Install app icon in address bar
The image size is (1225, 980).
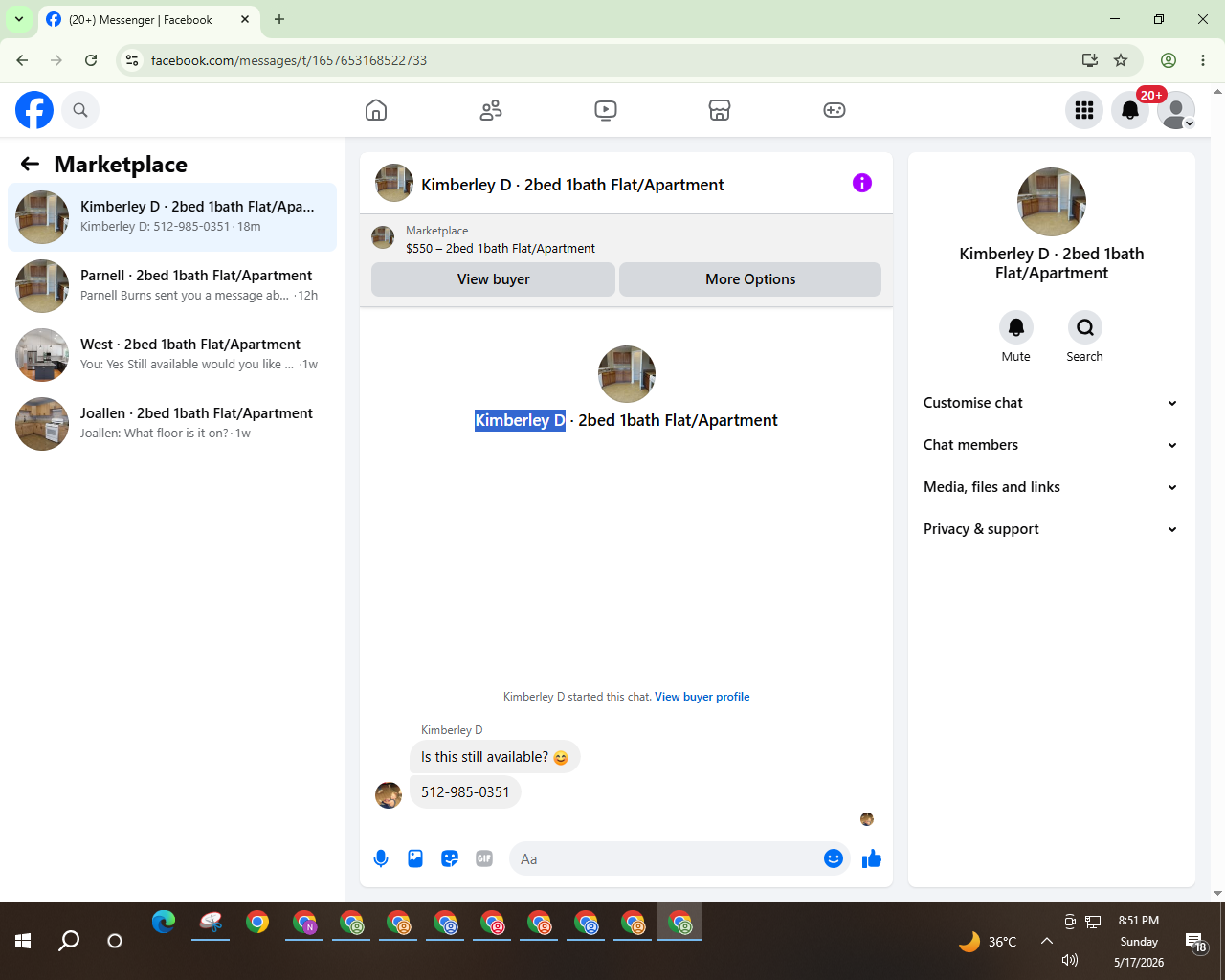(1089, 60)
